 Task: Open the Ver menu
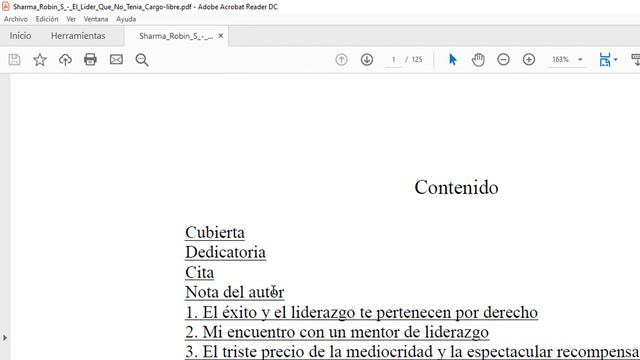click(71, 19)
